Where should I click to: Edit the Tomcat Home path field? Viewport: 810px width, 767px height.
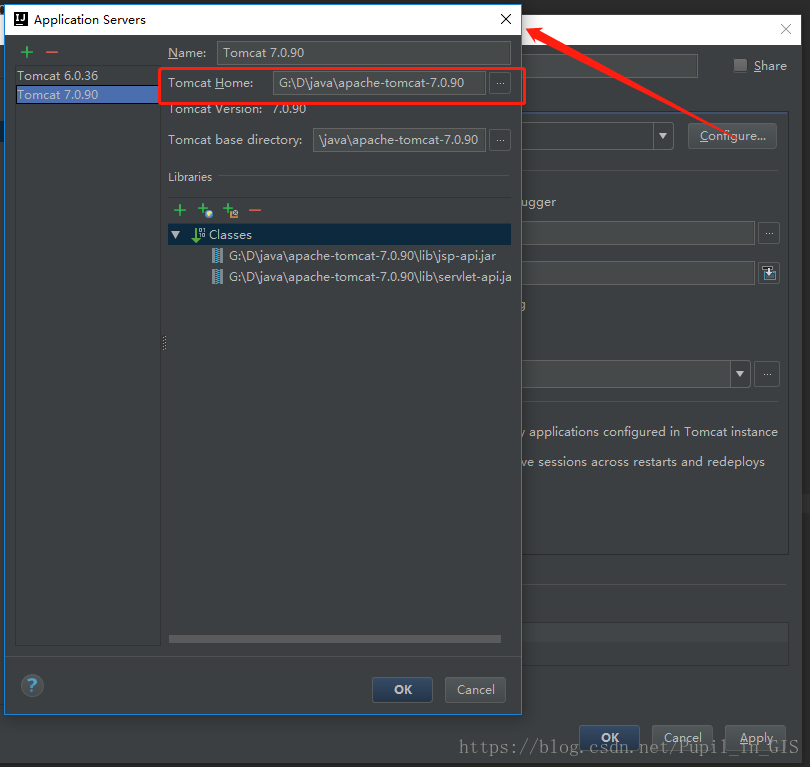pos(379,83)
